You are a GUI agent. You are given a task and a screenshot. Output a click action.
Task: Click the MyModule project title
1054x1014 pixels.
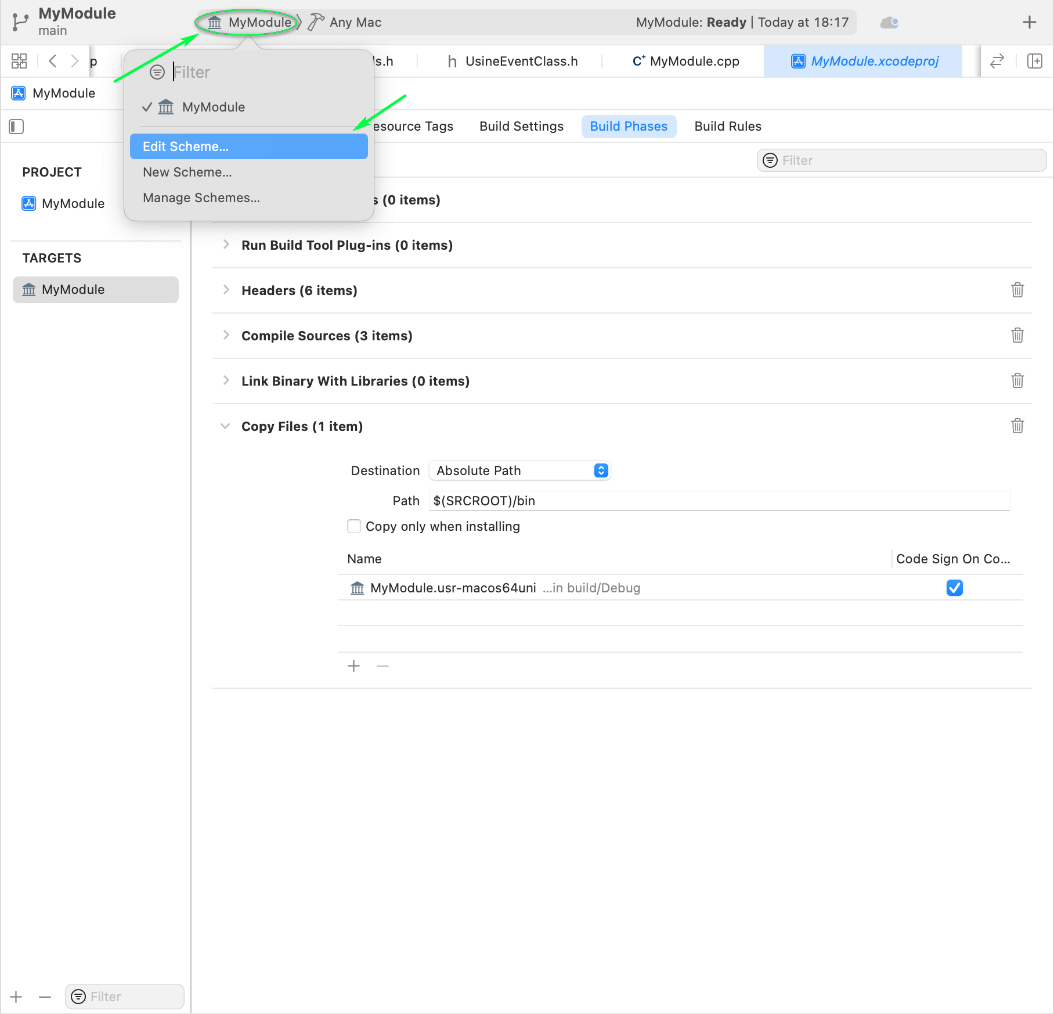tap(77, 13)
